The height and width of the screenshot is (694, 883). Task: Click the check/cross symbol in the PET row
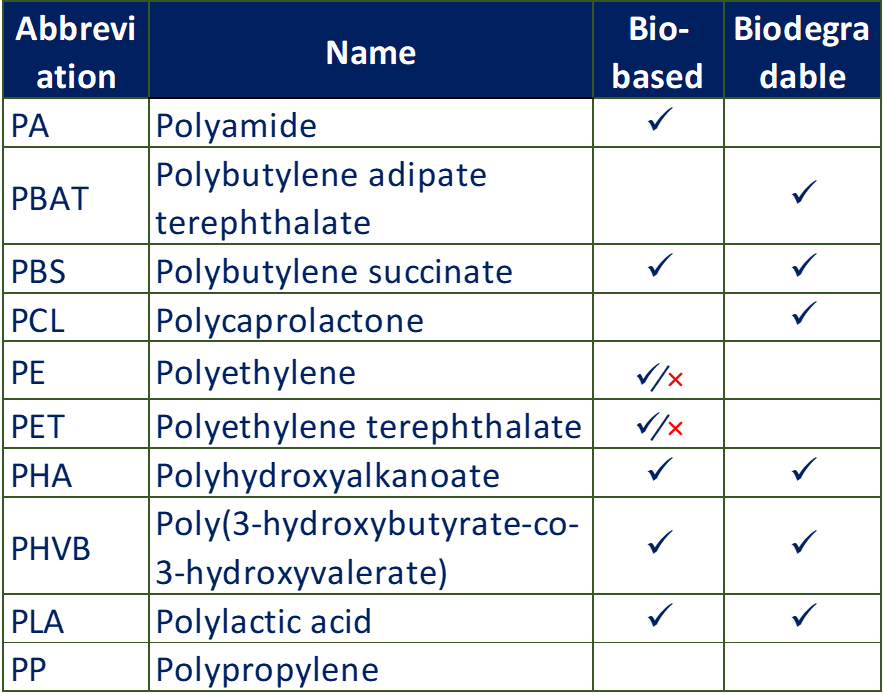tap(659, 428)
